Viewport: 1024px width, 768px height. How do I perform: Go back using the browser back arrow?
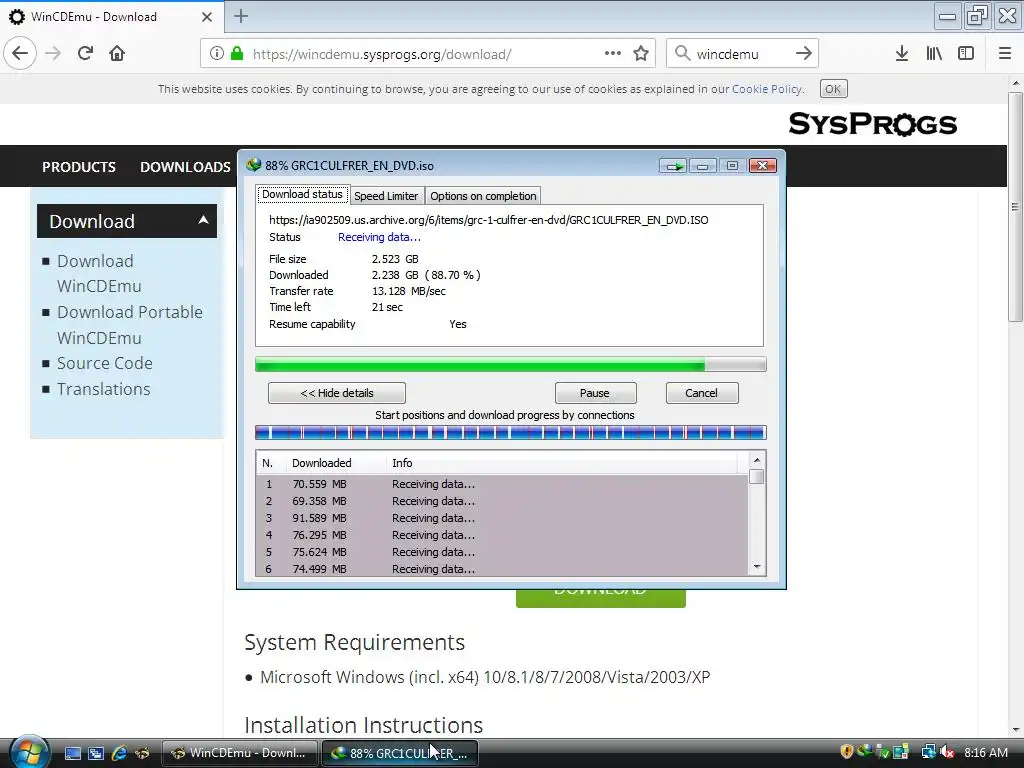(20, 53)
